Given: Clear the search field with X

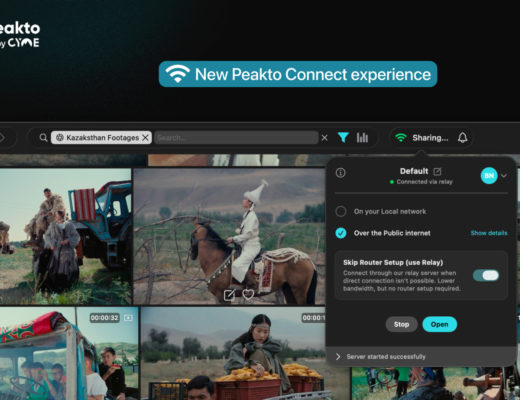Looking at the screenshot, I should (x=324, y=137).
